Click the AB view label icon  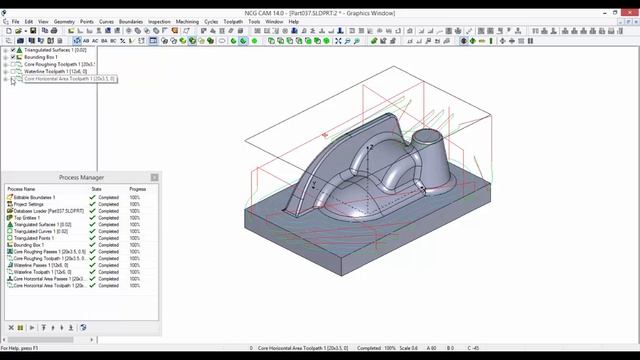coord(86,41)
